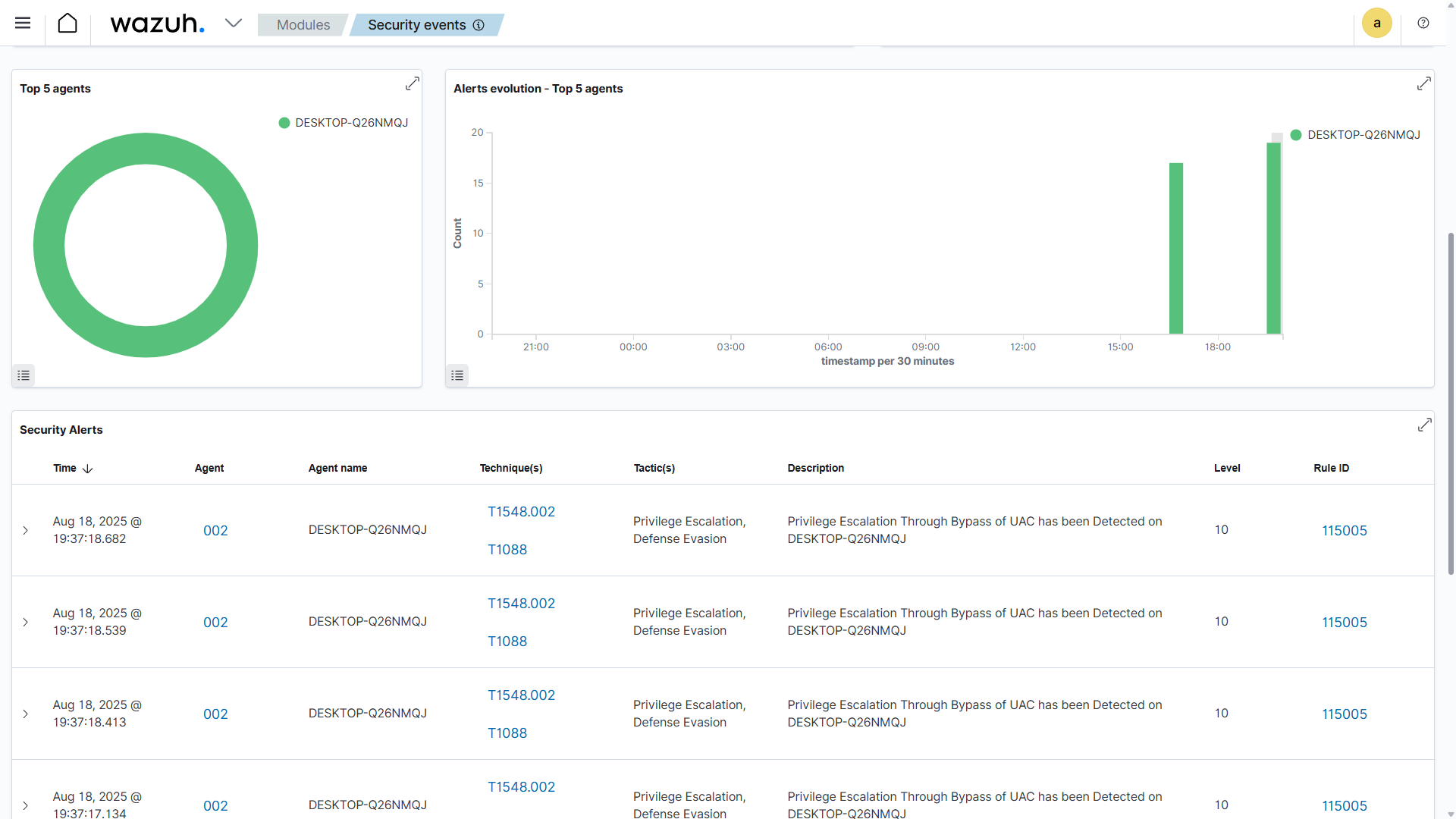This screenshot has height=819, width=1456.
Task: Click level 10 in 19:37:18.539 row
Action: 1221,621
